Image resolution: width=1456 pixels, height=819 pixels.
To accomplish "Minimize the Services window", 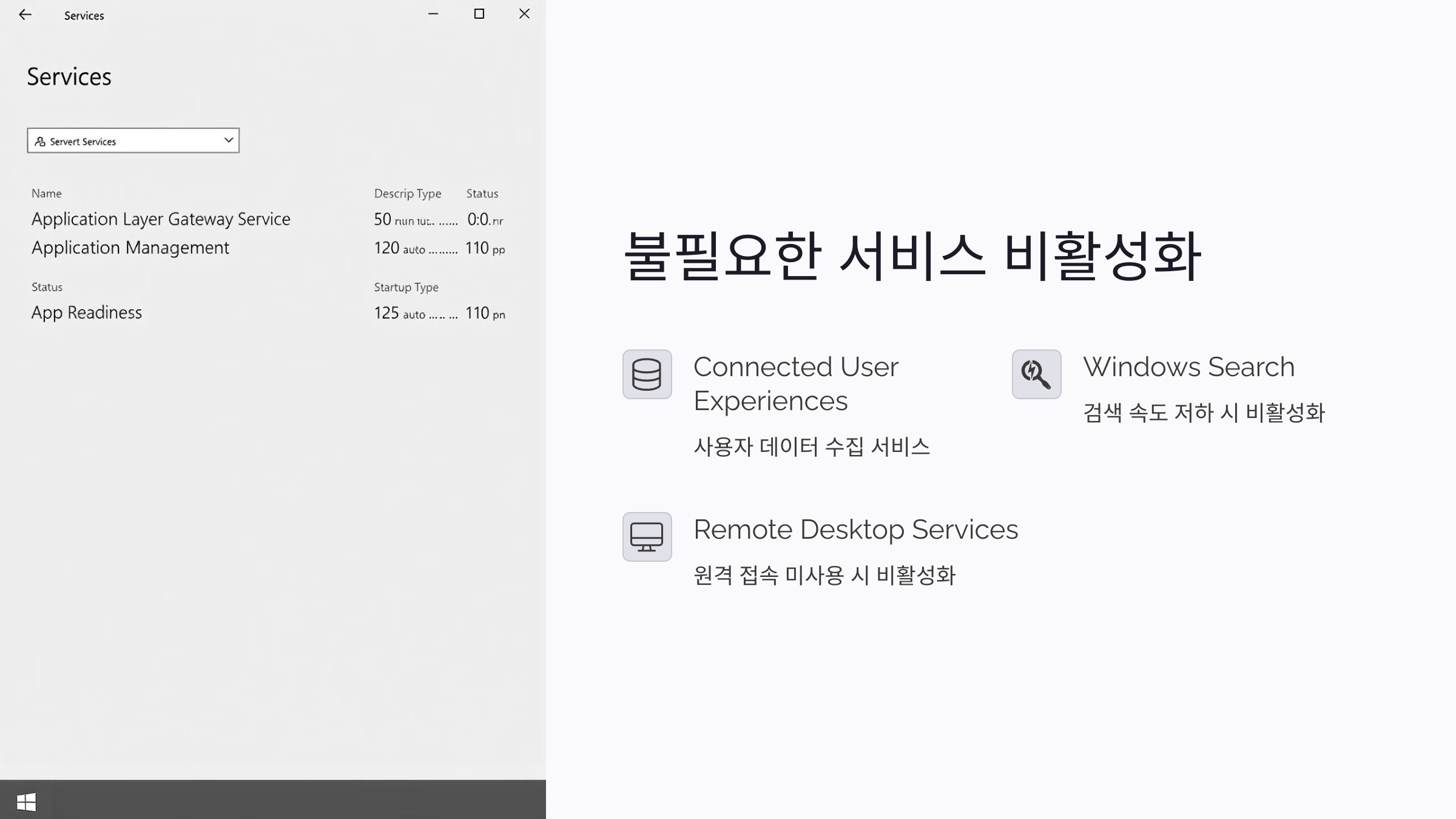I will pos(433,14).
